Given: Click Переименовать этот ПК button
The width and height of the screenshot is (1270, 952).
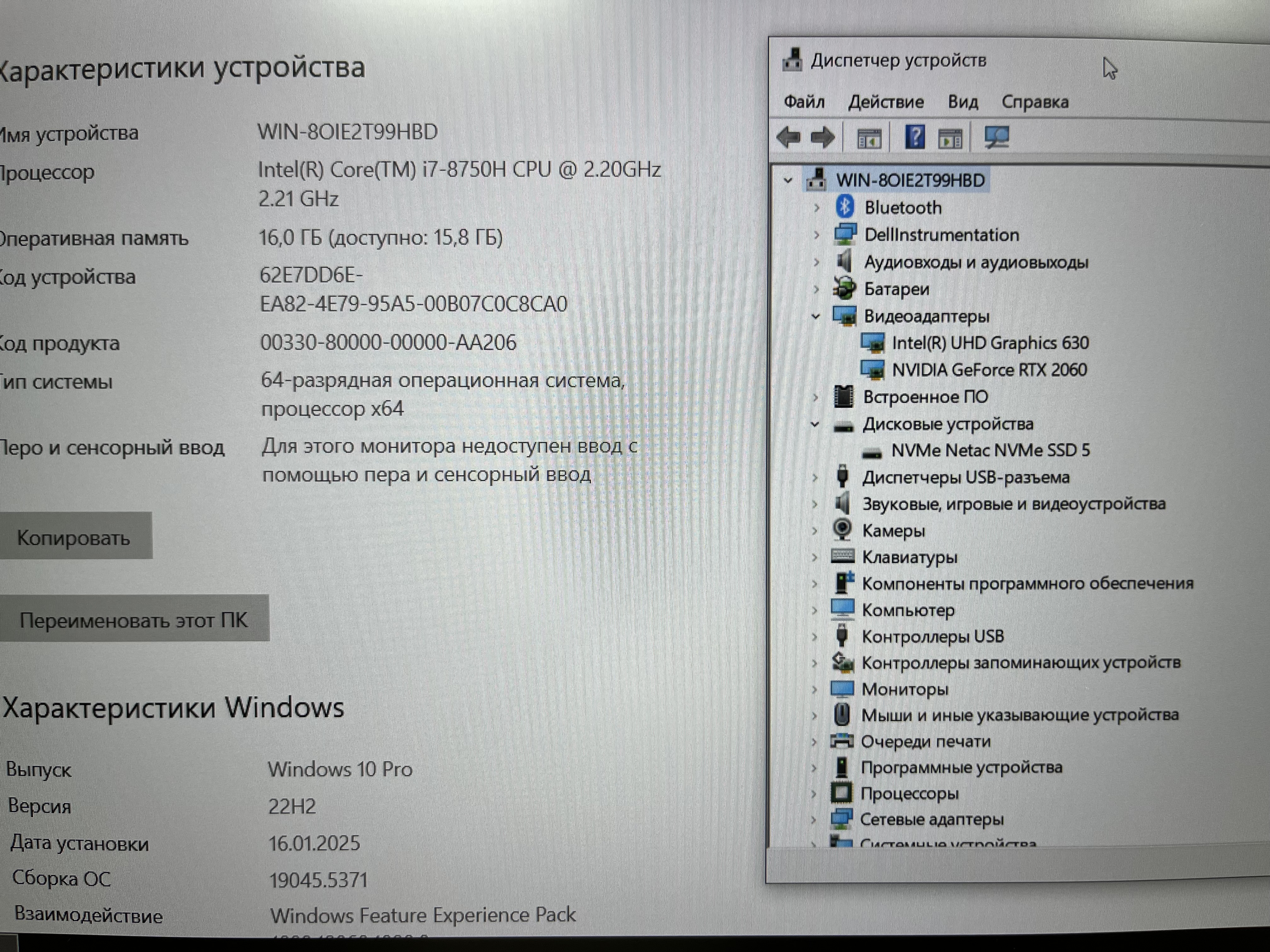Looking at the screenshot, I should 133,620.
